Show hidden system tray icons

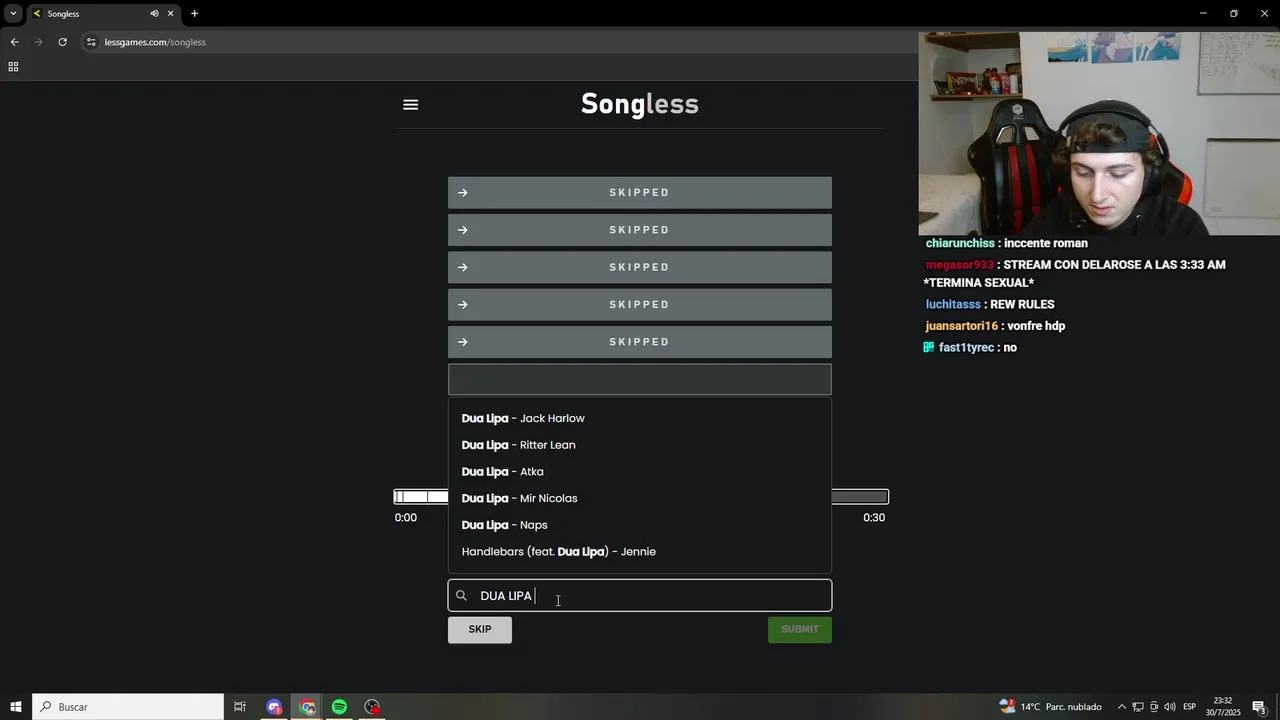pyautogui.click(x=1121, y=707)
